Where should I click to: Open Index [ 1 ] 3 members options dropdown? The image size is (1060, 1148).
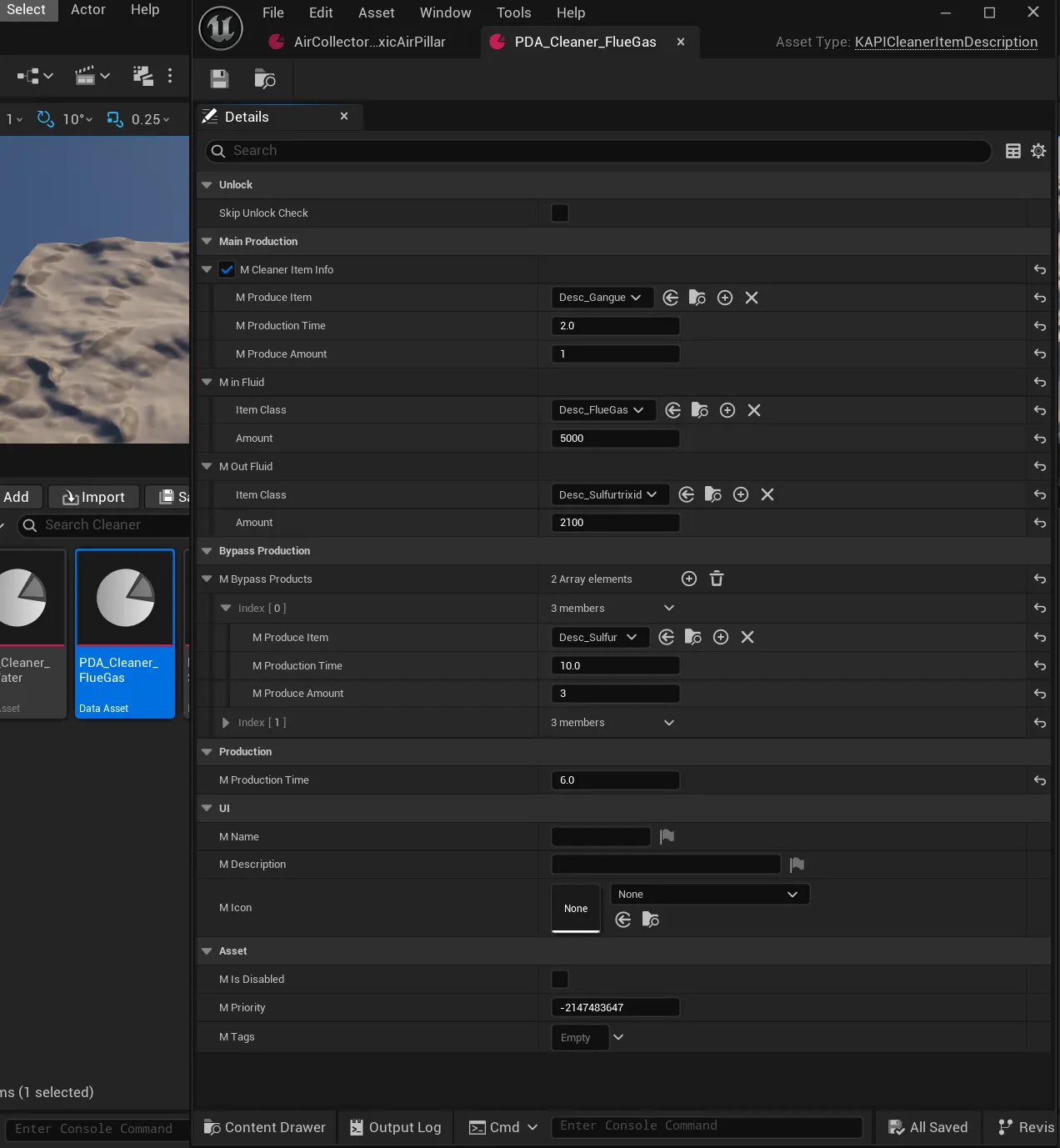pos(669,723)
